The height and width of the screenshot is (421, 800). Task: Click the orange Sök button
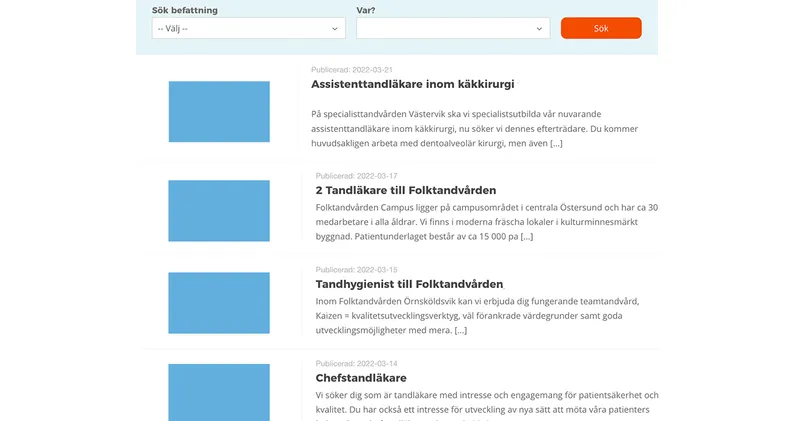[601, 28]
